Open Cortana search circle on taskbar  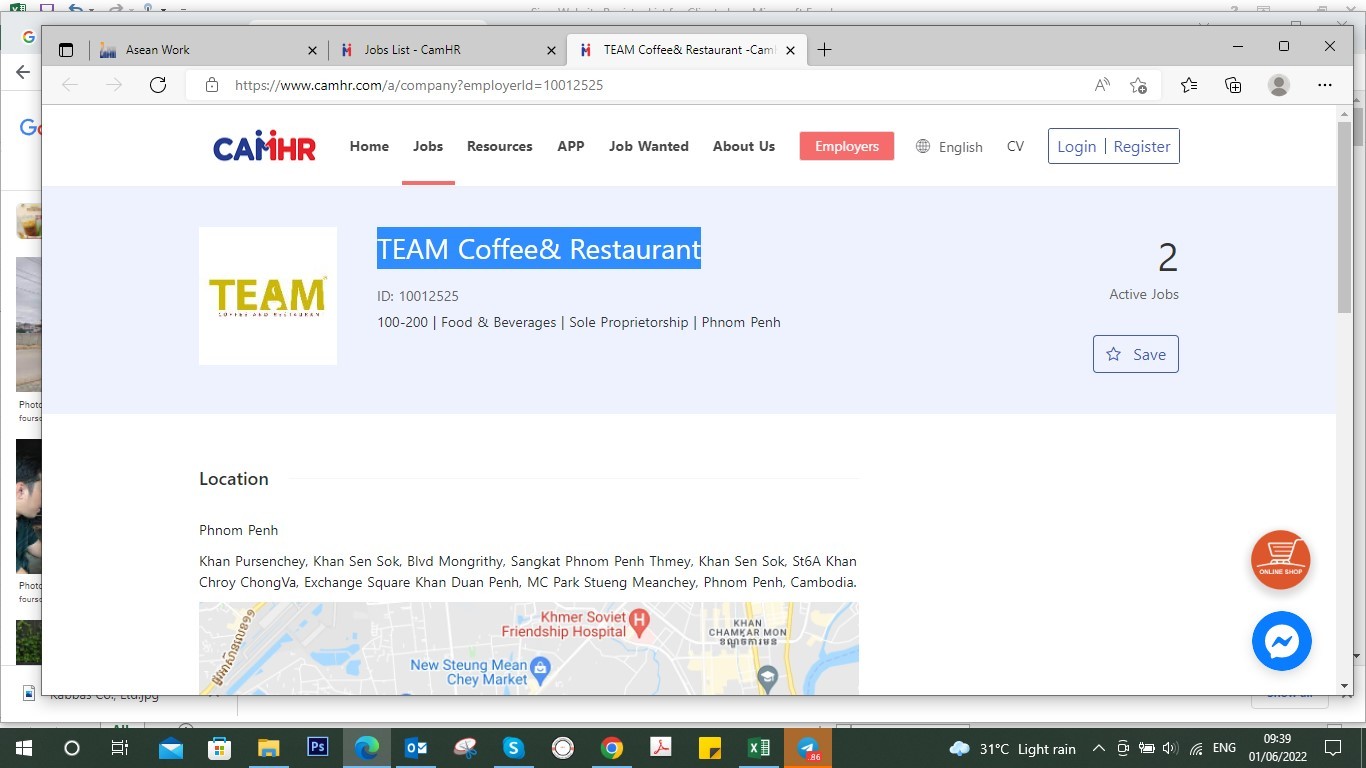[71, 748]
